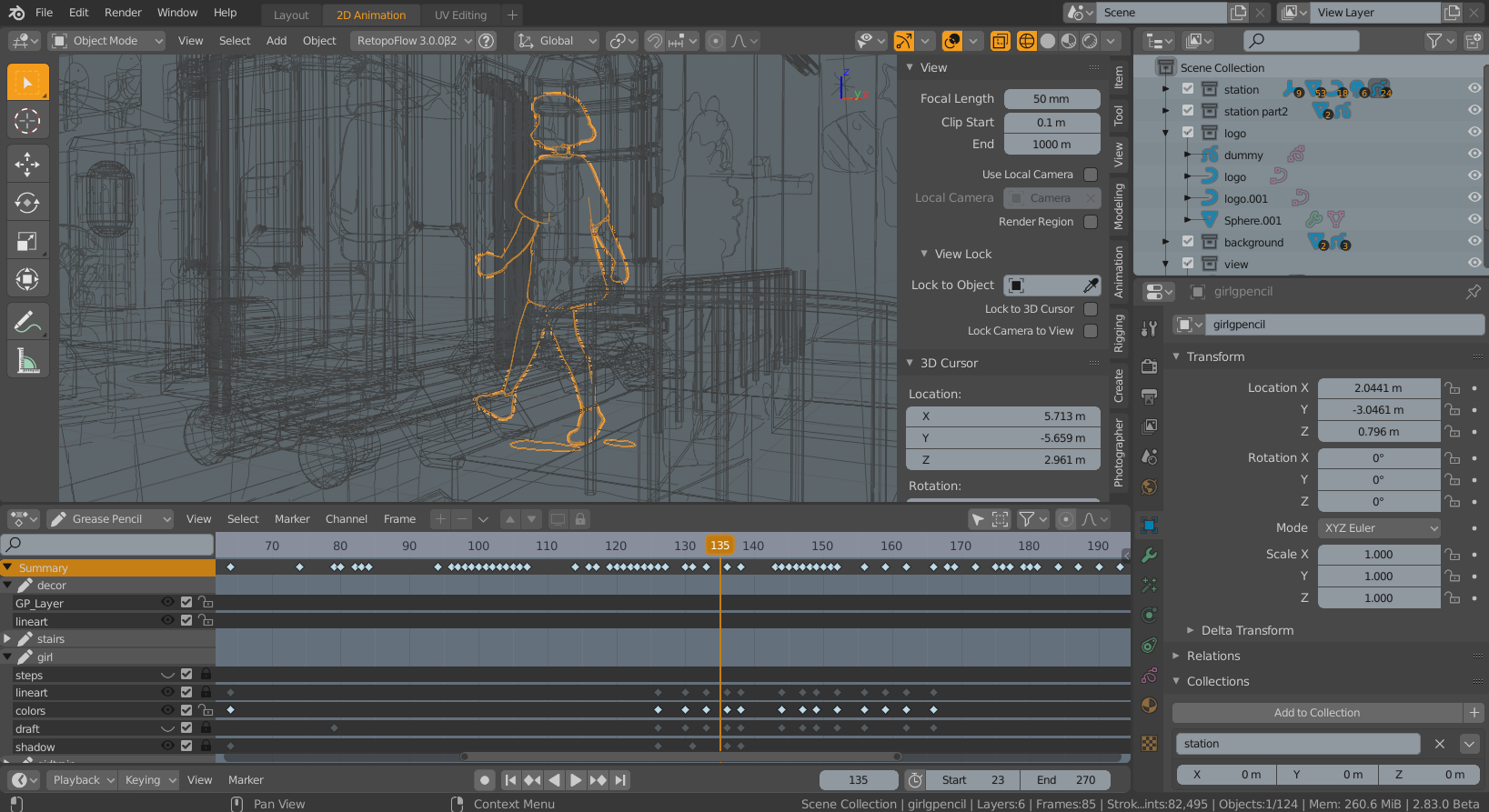This screenshot has height=812, width=1489.
Task: Pick the Scale tool
Action: [27, 241]
